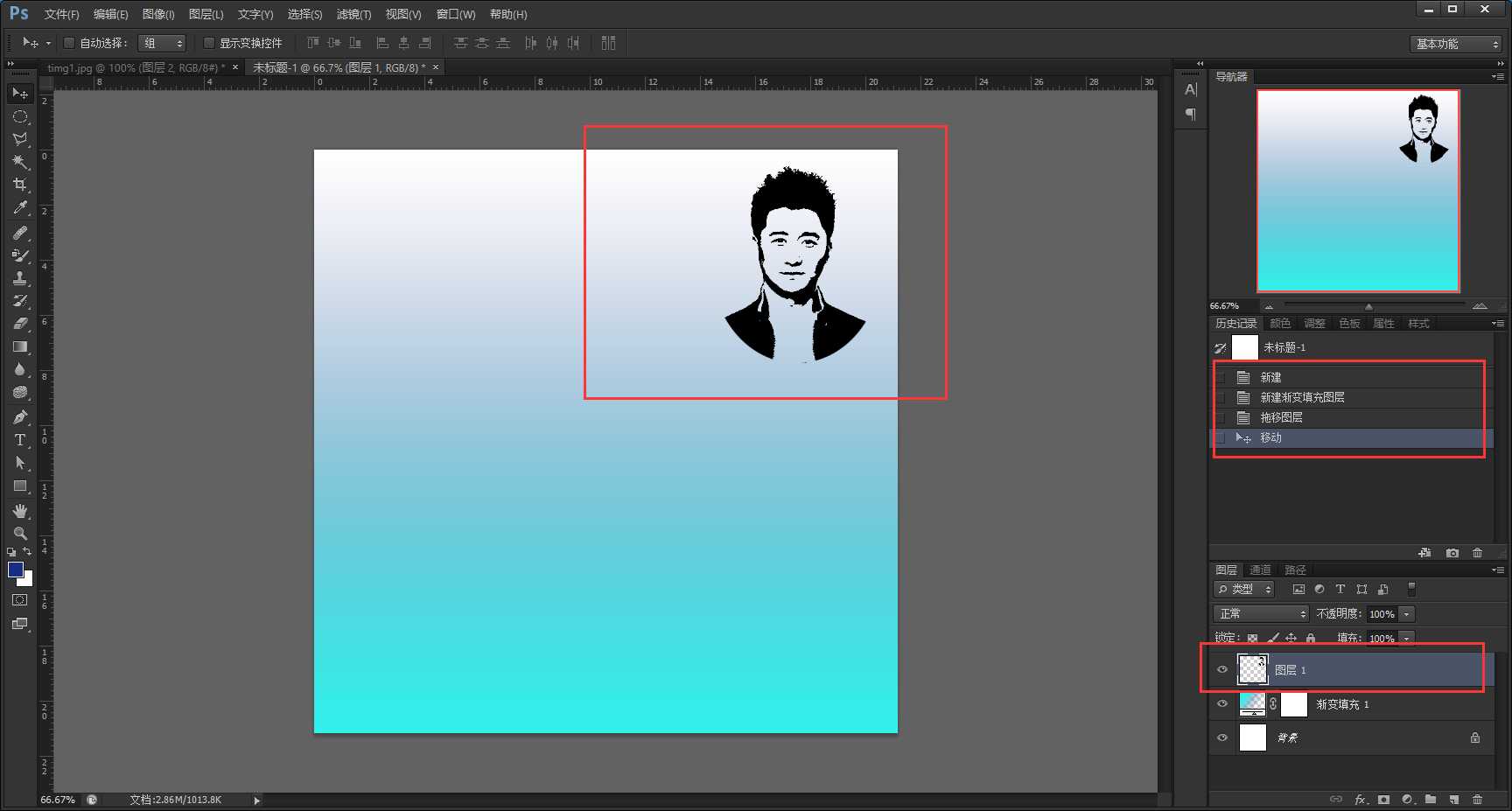Hide the 背景 layer
1512x811 pixels.
click(1222, 738)
